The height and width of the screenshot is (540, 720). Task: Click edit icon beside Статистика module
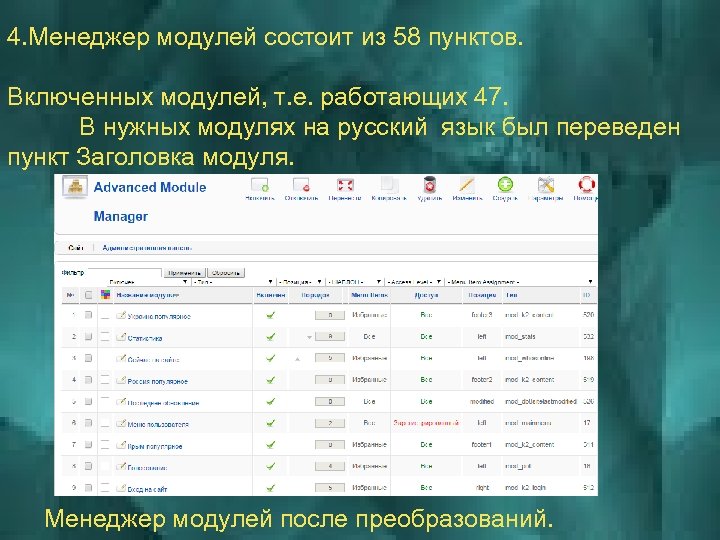point(121,337)
